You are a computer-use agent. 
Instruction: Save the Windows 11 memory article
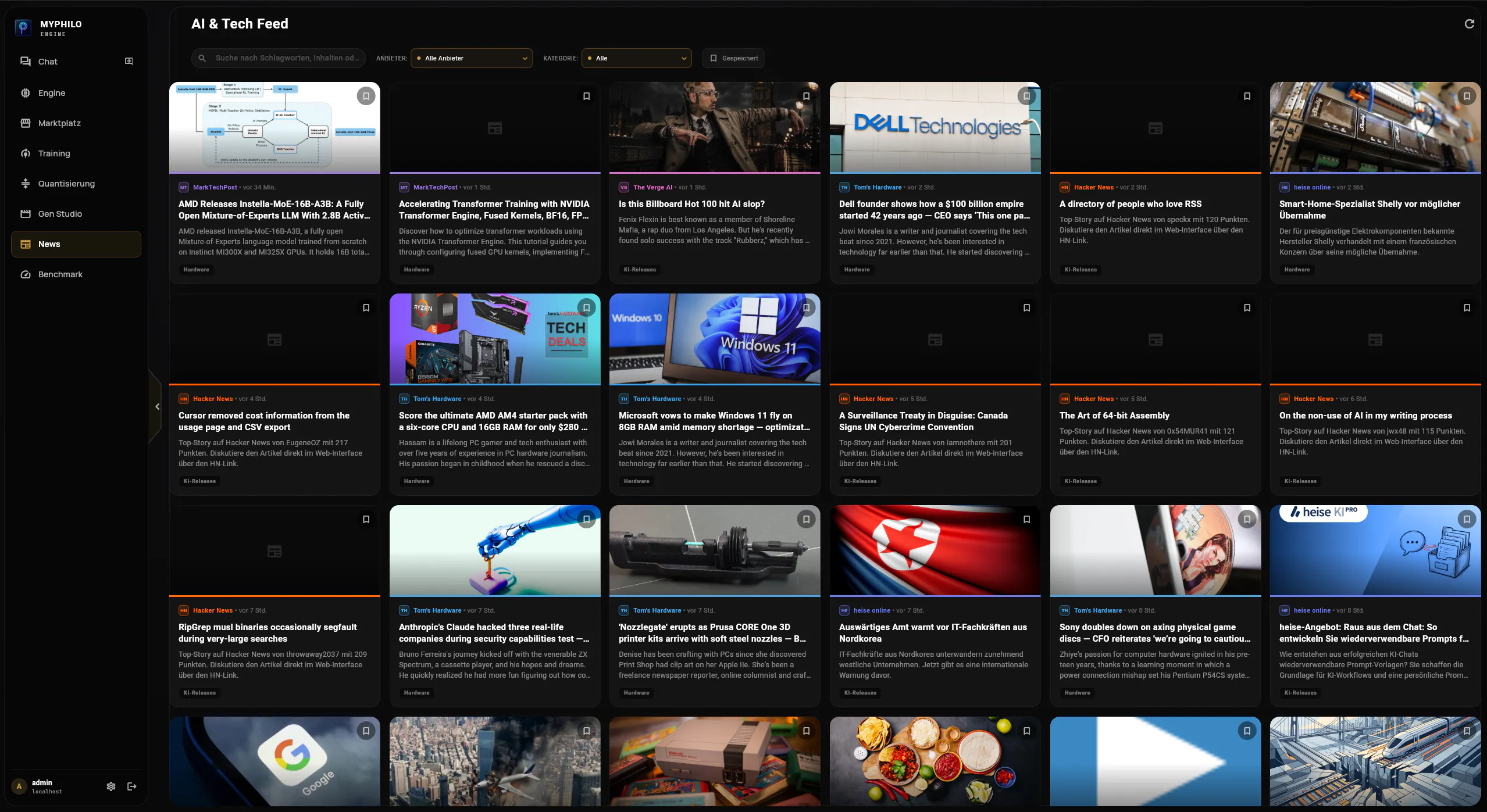click(x=807, y=307)
